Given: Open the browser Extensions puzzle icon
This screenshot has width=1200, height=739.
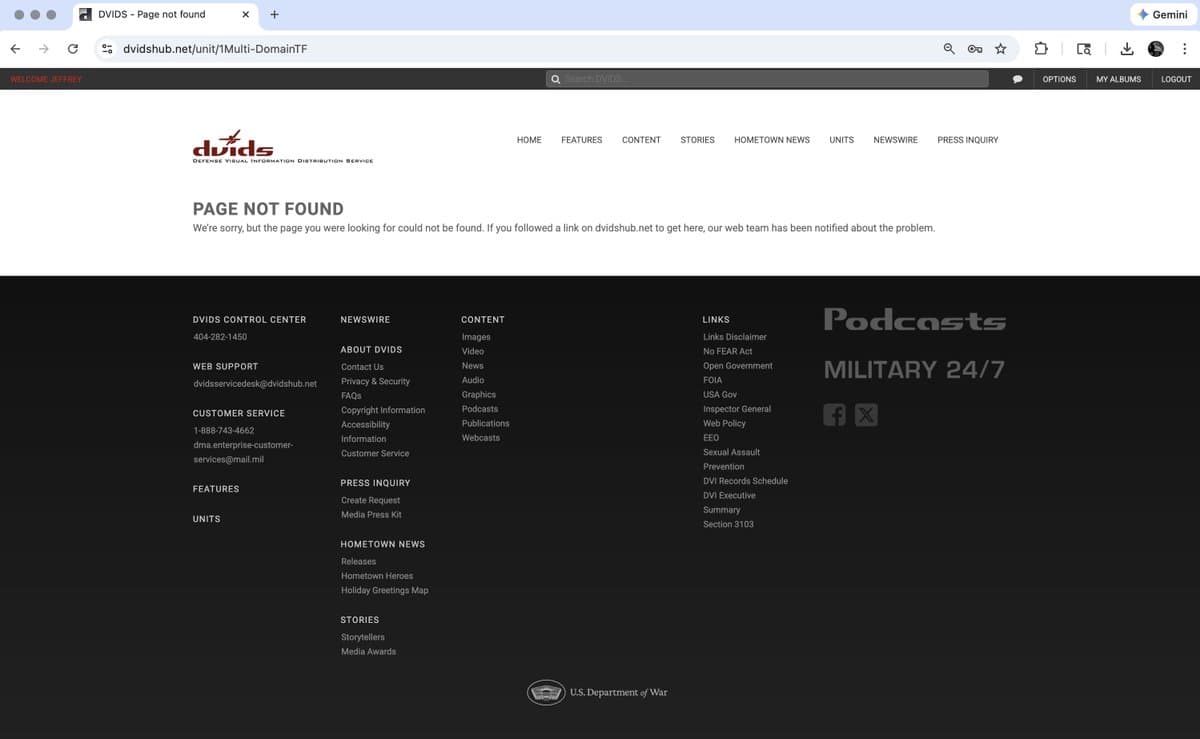Looking at the screenshot, I should point(1041,48).
